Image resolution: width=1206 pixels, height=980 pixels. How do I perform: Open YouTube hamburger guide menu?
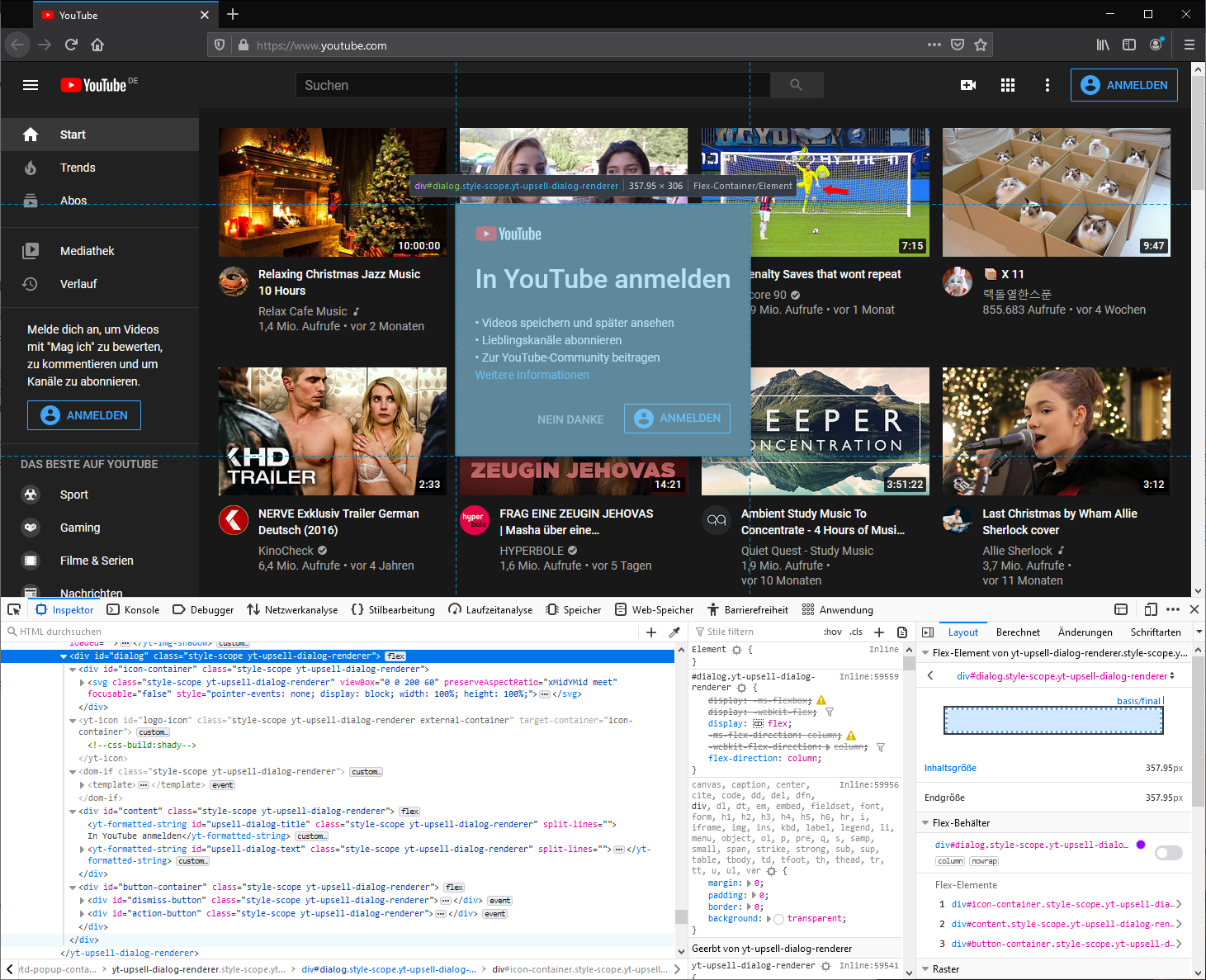point(31,85)
